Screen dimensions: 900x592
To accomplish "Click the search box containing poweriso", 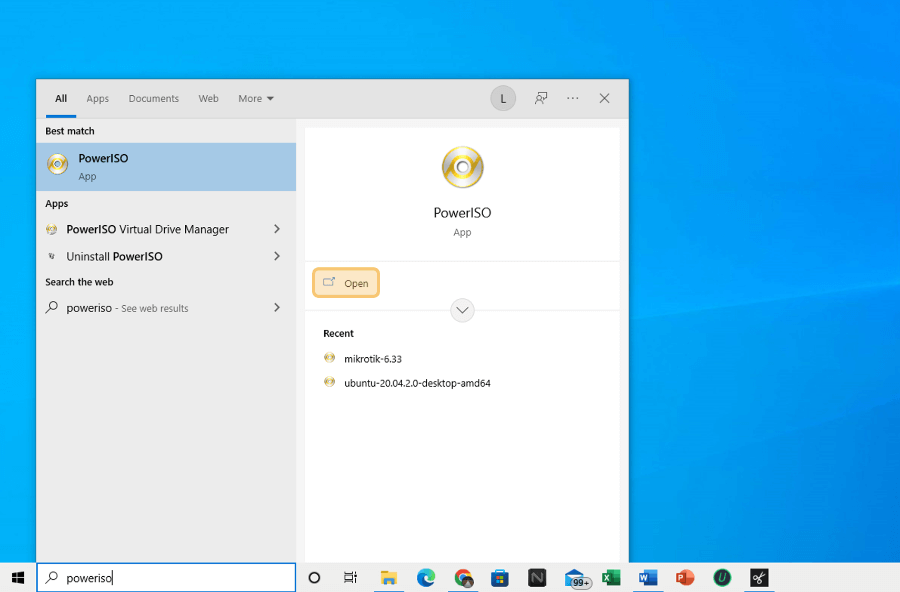I will click(166, 578).
